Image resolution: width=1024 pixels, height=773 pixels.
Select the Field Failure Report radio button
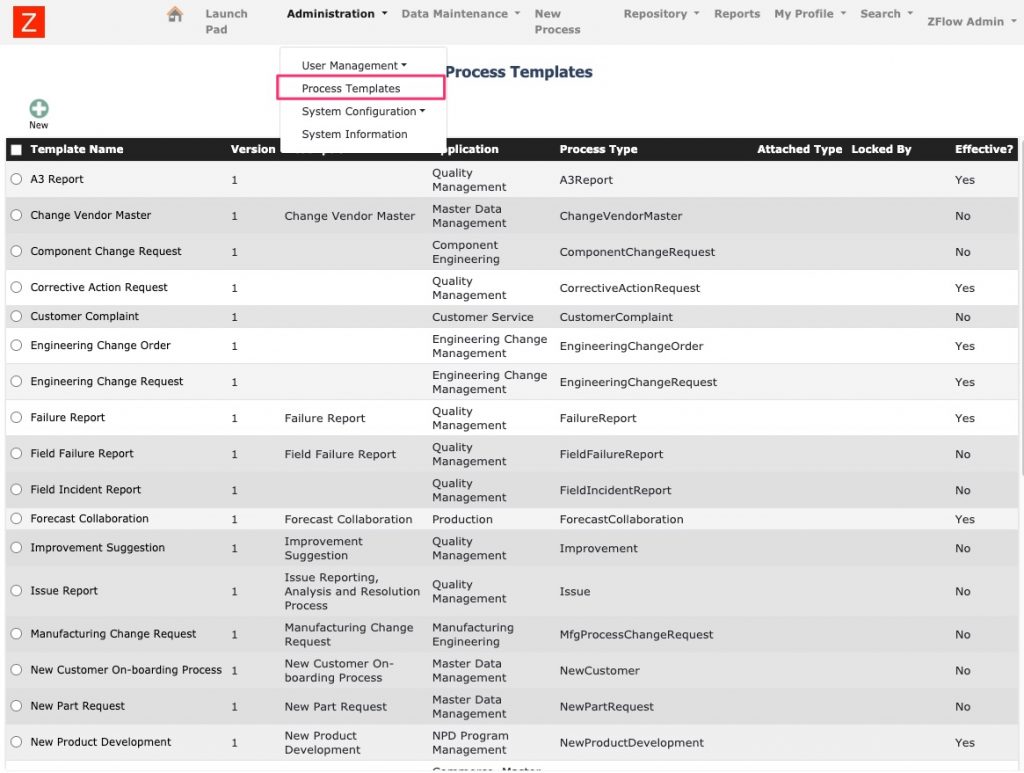(16, 453)
